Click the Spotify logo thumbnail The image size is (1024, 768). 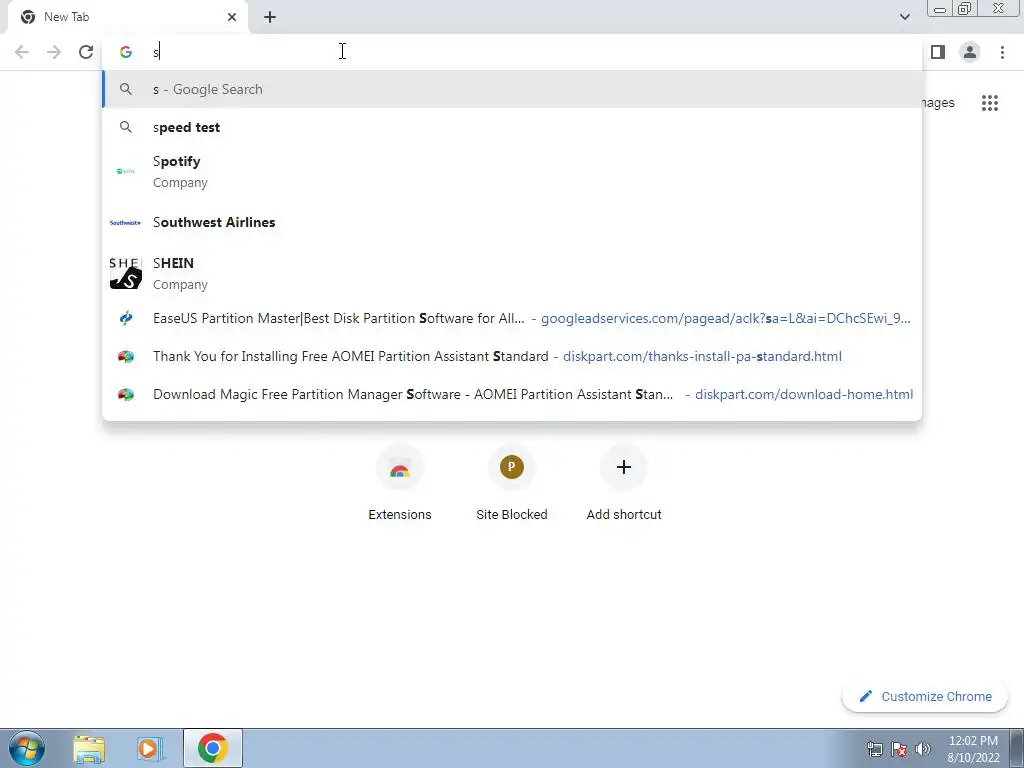(x=125, y=171)
